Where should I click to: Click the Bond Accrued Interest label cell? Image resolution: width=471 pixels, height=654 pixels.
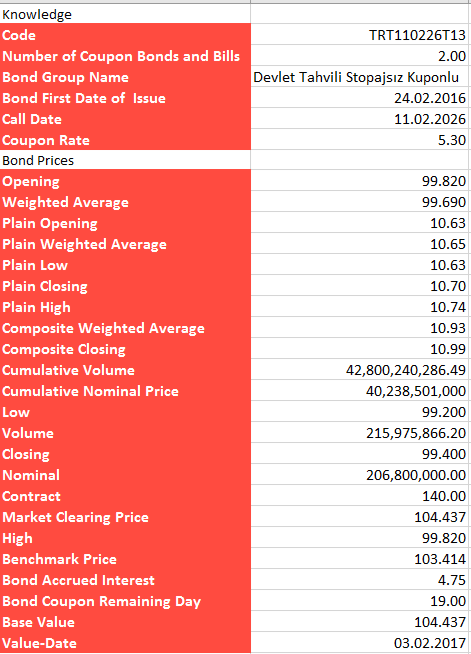[125, 580]
